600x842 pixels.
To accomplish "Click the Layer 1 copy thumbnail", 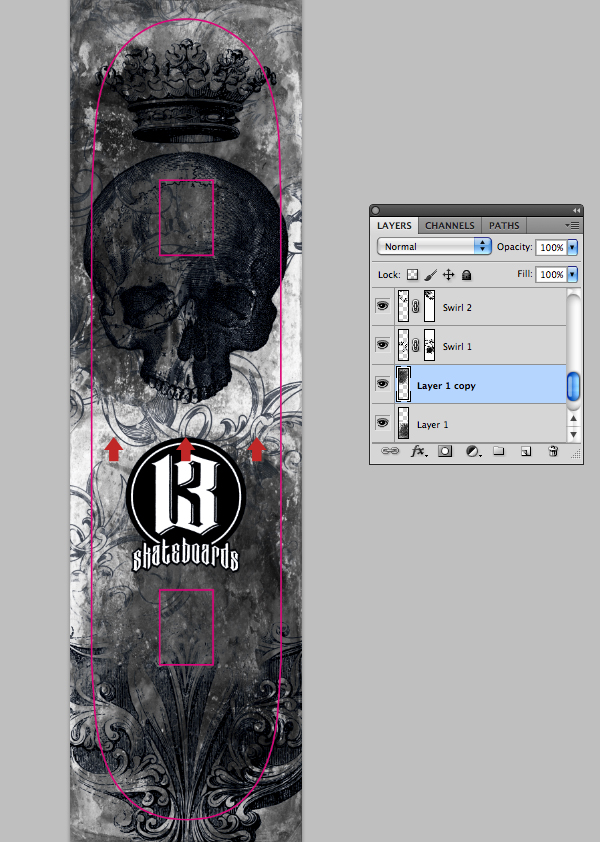I will [403, 384].
